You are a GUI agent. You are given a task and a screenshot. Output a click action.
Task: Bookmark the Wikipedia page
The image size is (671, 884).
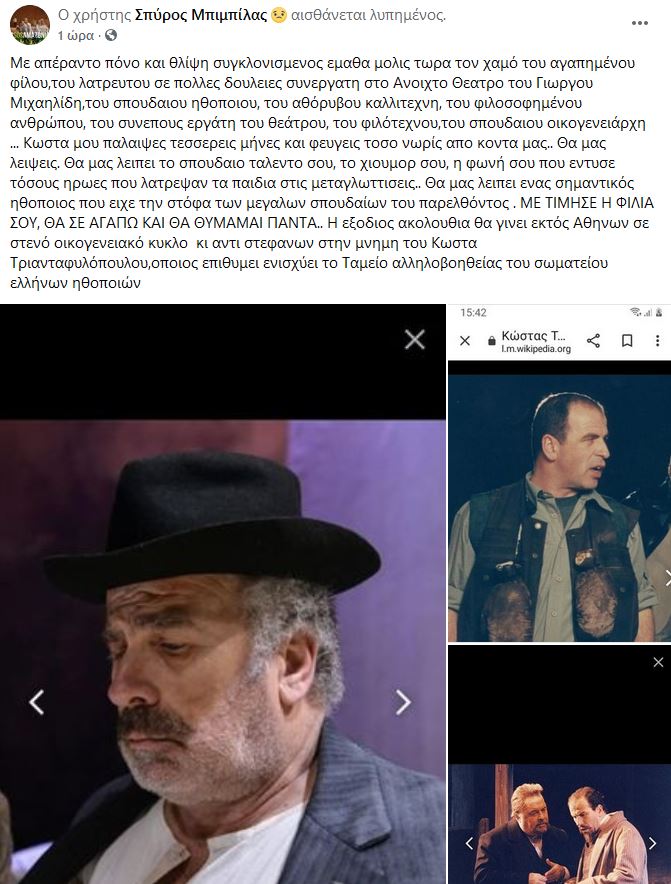point(626,341)
